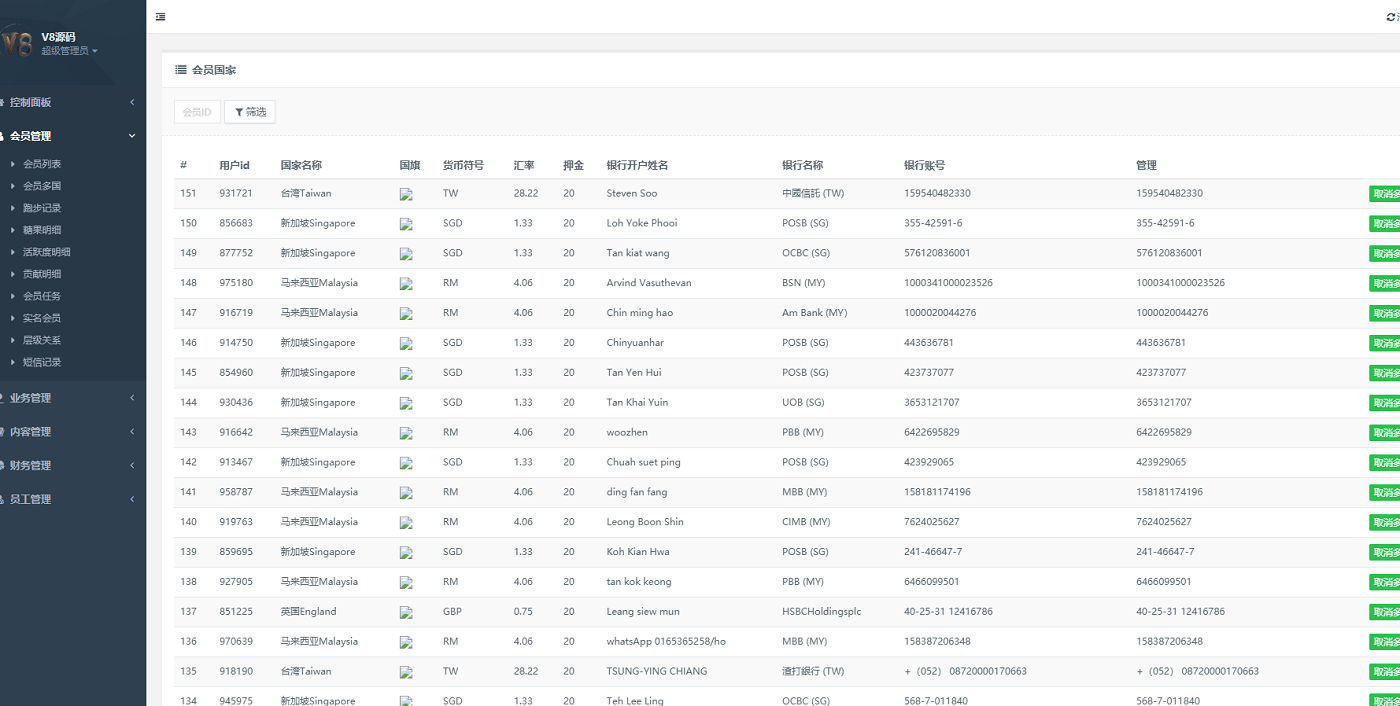This screenshot has height=706, width=1400.
Task: Click the flag icon for Leang siew mun
Action: tap(406, 613)
